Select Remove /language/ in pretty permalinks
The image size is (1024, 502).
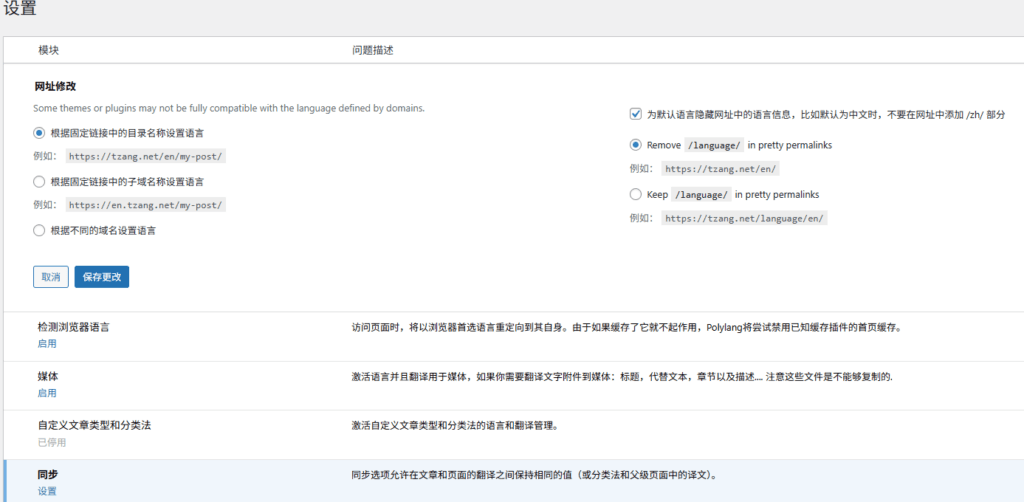[636, 145]
